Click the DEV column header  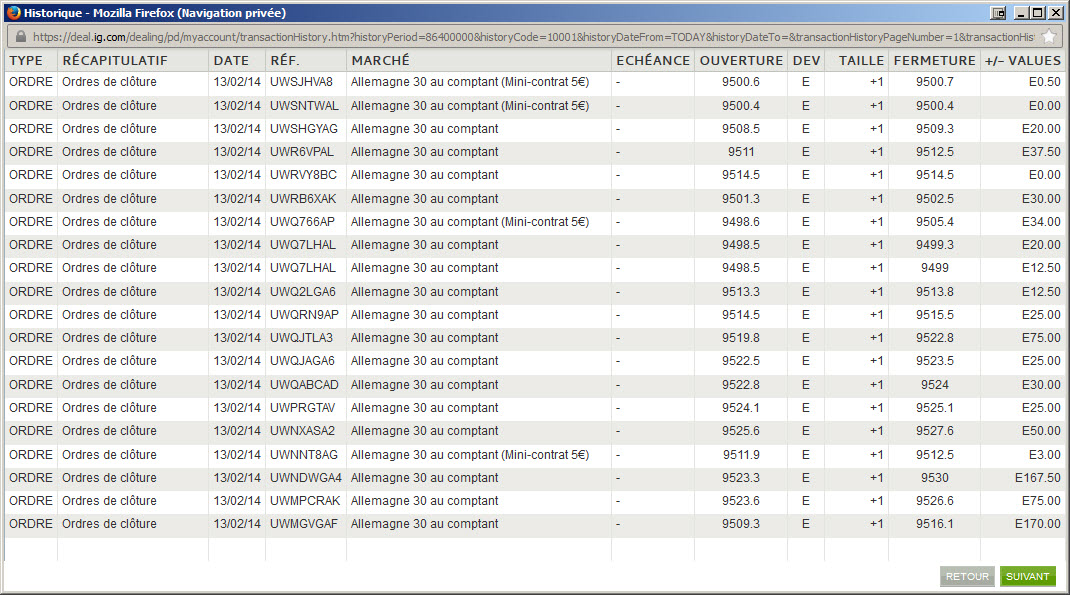tap(807, 61)
